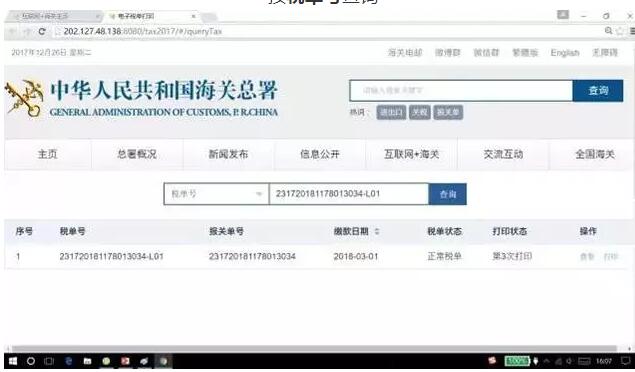The image size is (635, 372).
Task: Click the site search 查询 button
Action: point(598,91)
